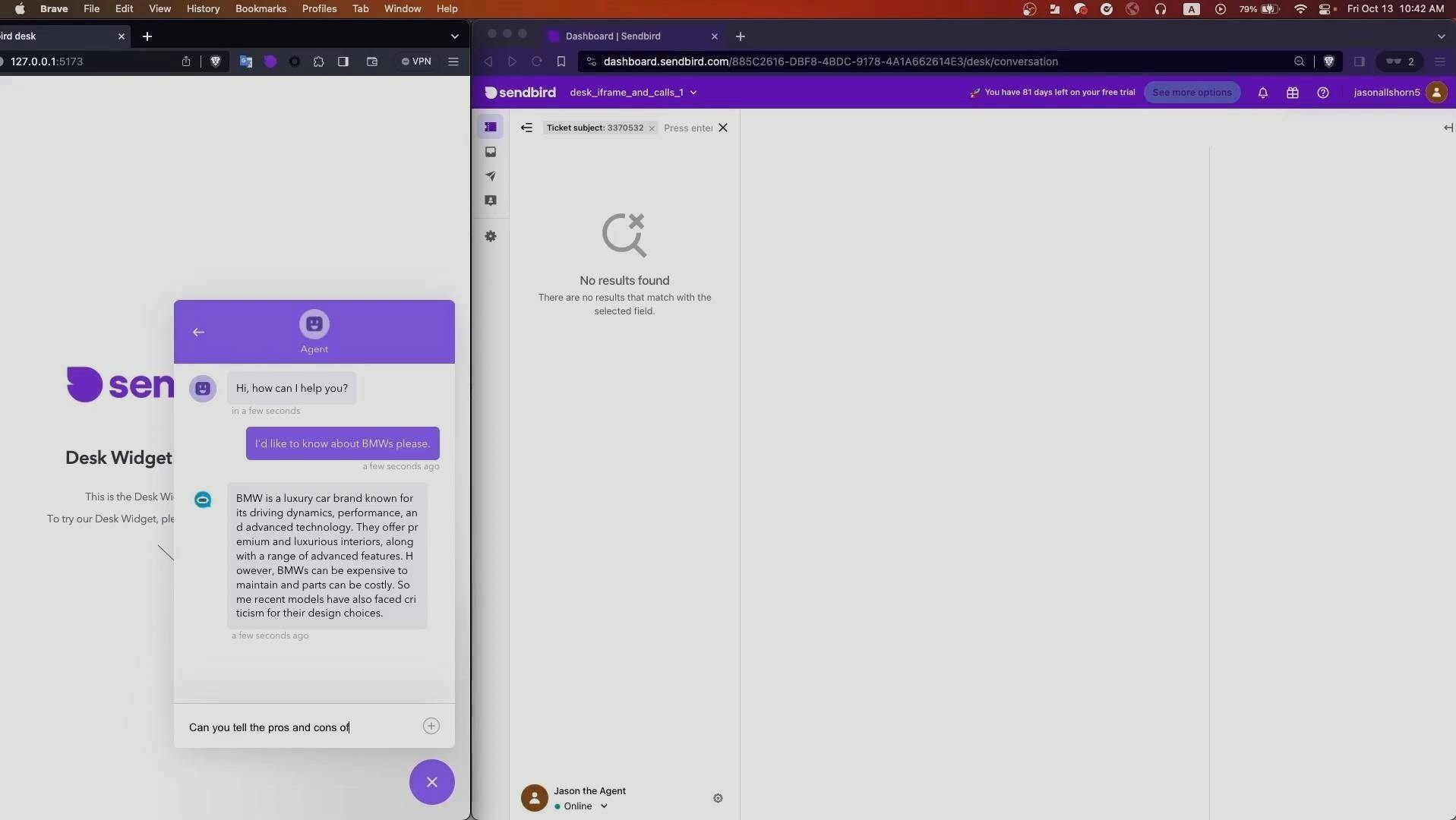Toggle the VPN button in Brave
The width and height of the screenshot is (1456, 820).
(x=416, y=61)
